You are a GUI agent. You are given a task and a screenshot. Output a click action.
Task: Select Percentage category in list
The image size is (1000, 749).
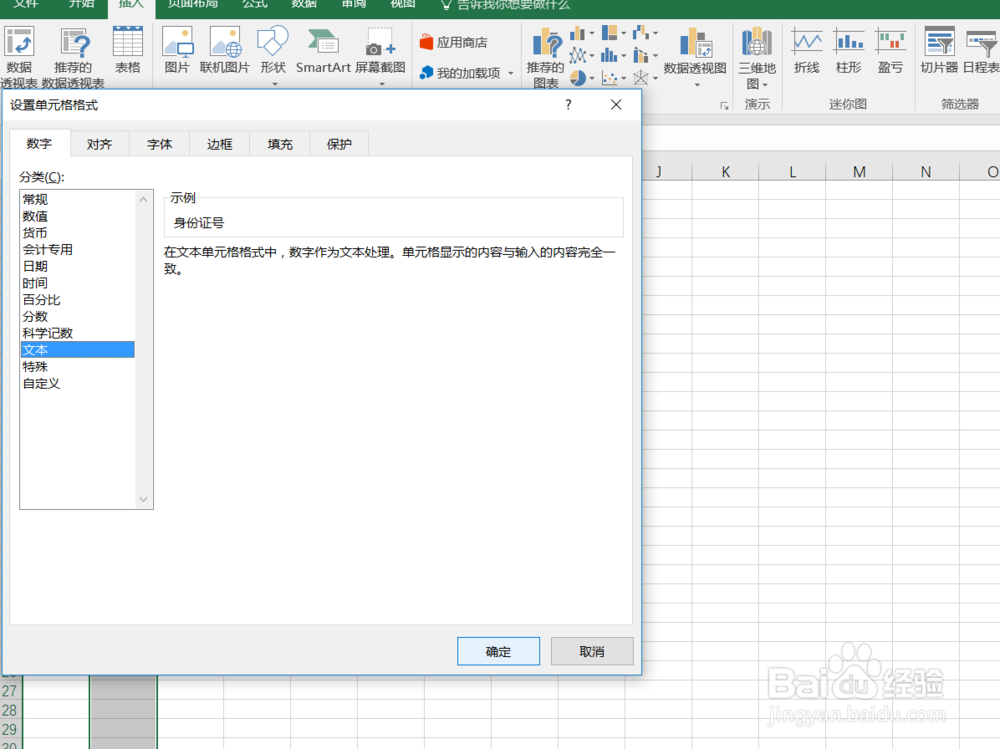tap(78, 299)
